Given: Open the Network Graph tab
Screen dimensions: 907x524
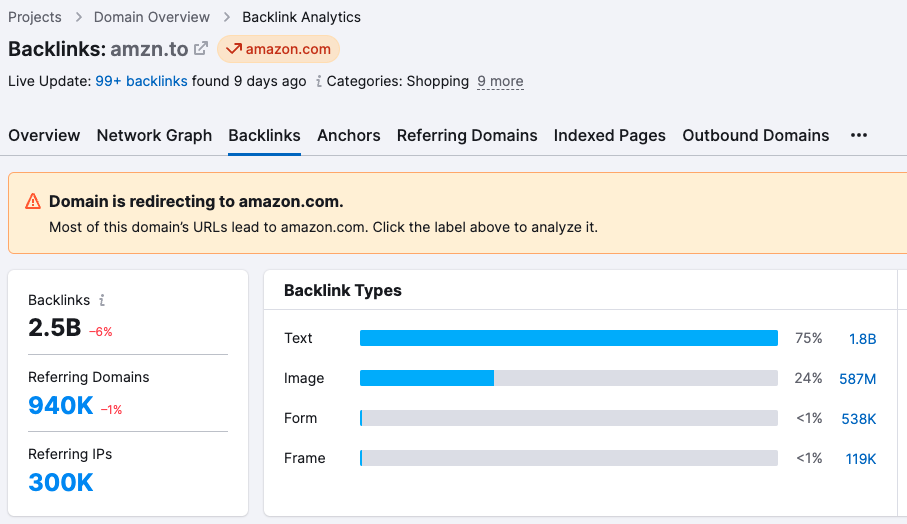Looking at the screenshot, I should point(154,135).
